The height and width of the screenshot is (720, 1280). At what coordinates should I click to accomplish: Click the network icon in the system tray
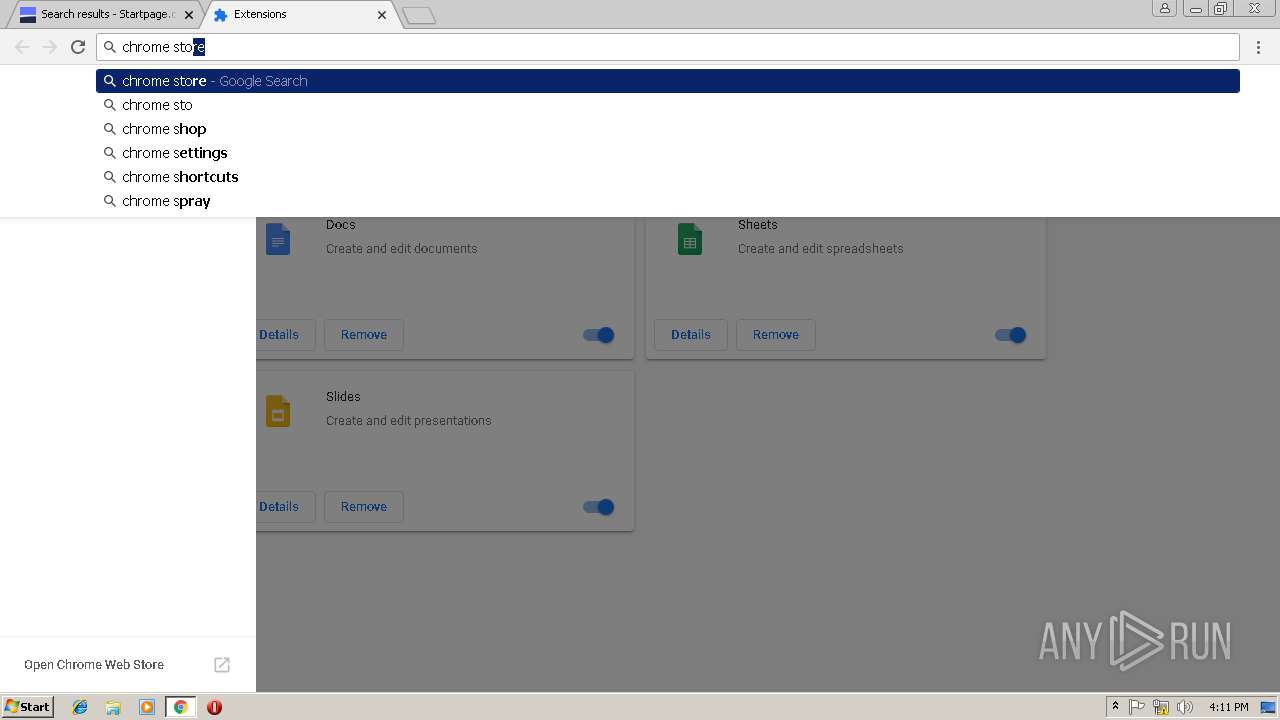1161,707
